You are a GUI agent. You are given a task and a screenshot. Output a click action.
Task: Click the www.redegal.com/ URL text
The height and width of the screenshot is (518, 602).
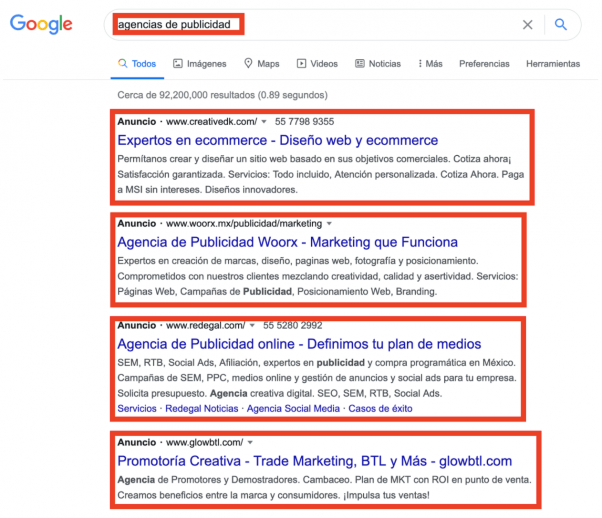(205, 326)
